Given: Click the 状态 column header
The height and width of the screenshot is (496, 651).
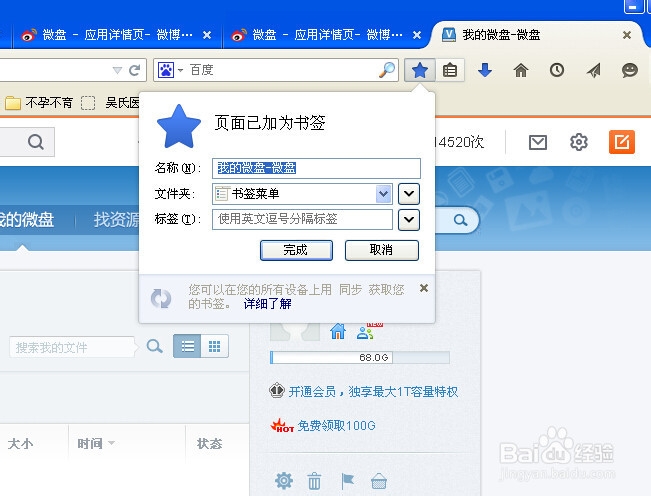Looking at the screenshot, I should pyautogui.click(x=209, y=444).
